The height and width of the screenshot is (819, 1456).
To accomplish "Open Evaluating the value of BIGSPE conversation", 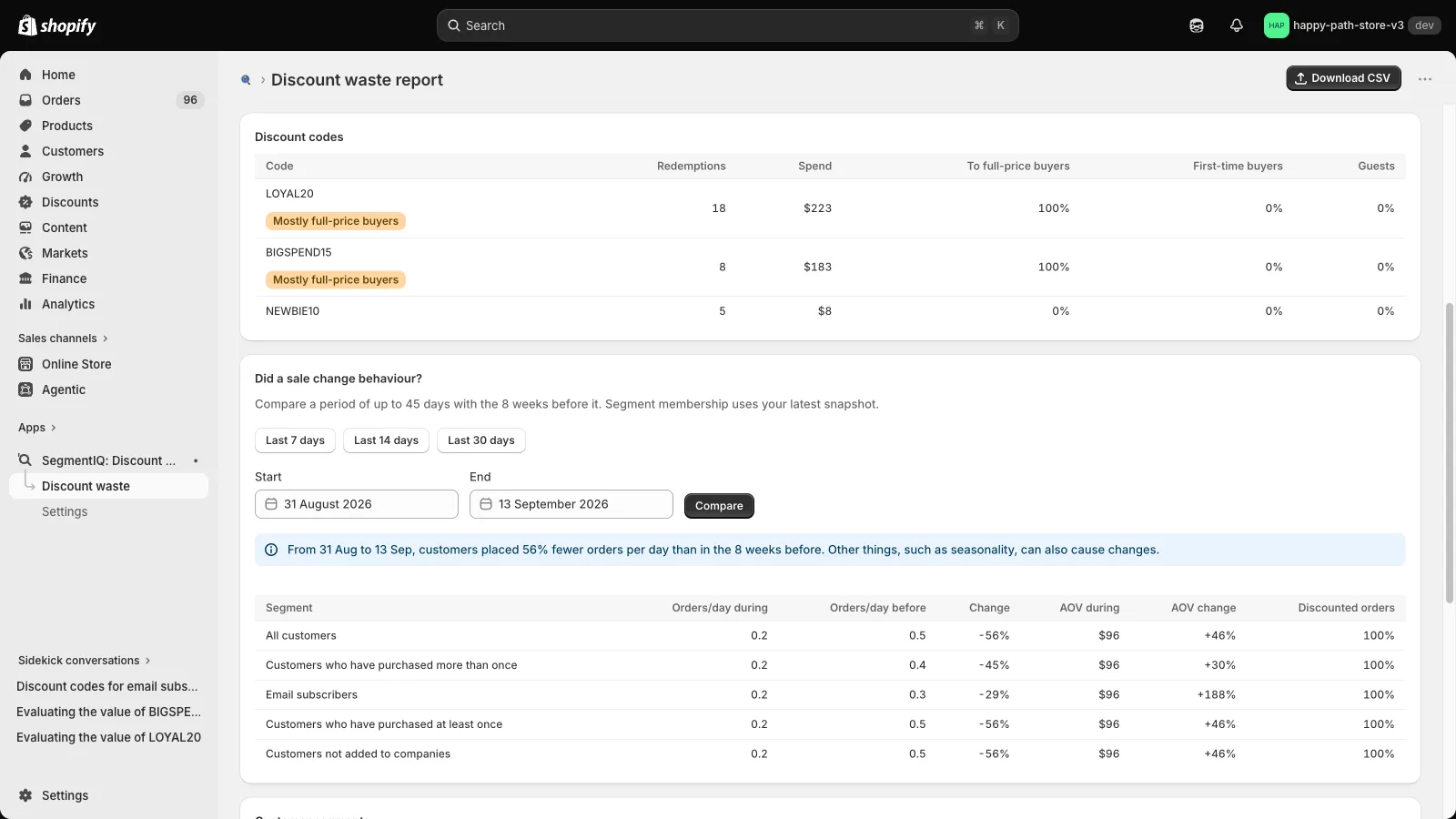I will tap(109, 712).
